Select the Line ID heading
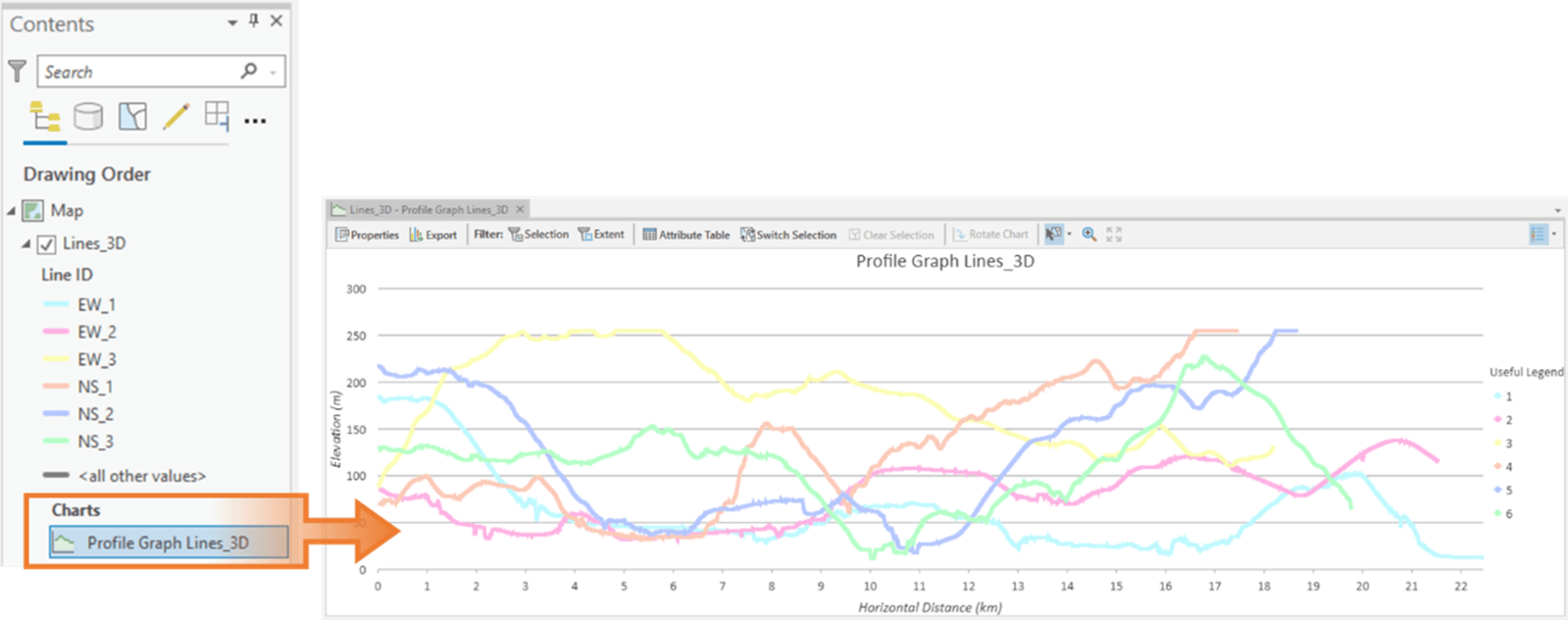This screenshot has height=620, width=1568. tap(67, 275)
